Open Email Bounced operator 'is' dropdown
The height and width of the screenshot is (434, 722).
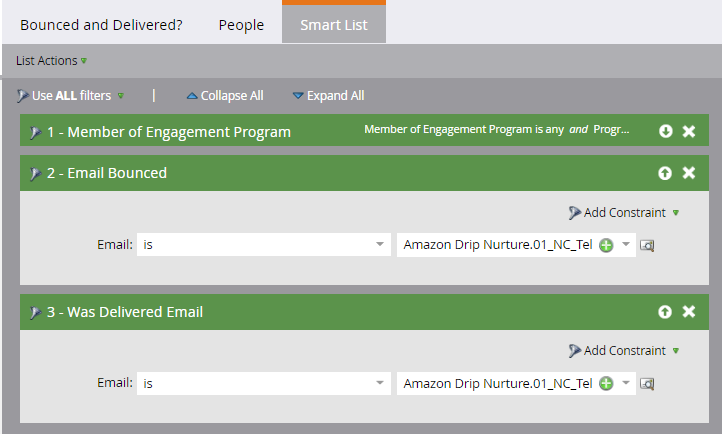[x=381, y=245]
